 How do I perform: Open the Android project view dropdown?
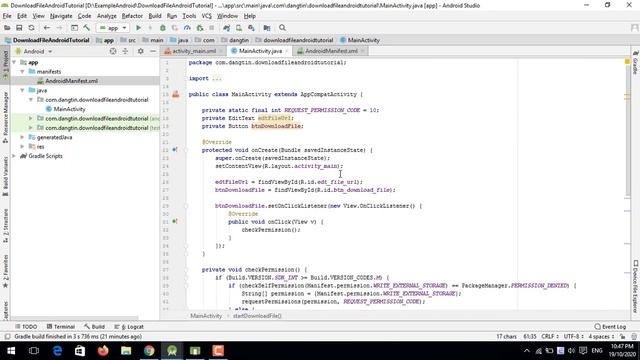point(34,51)
